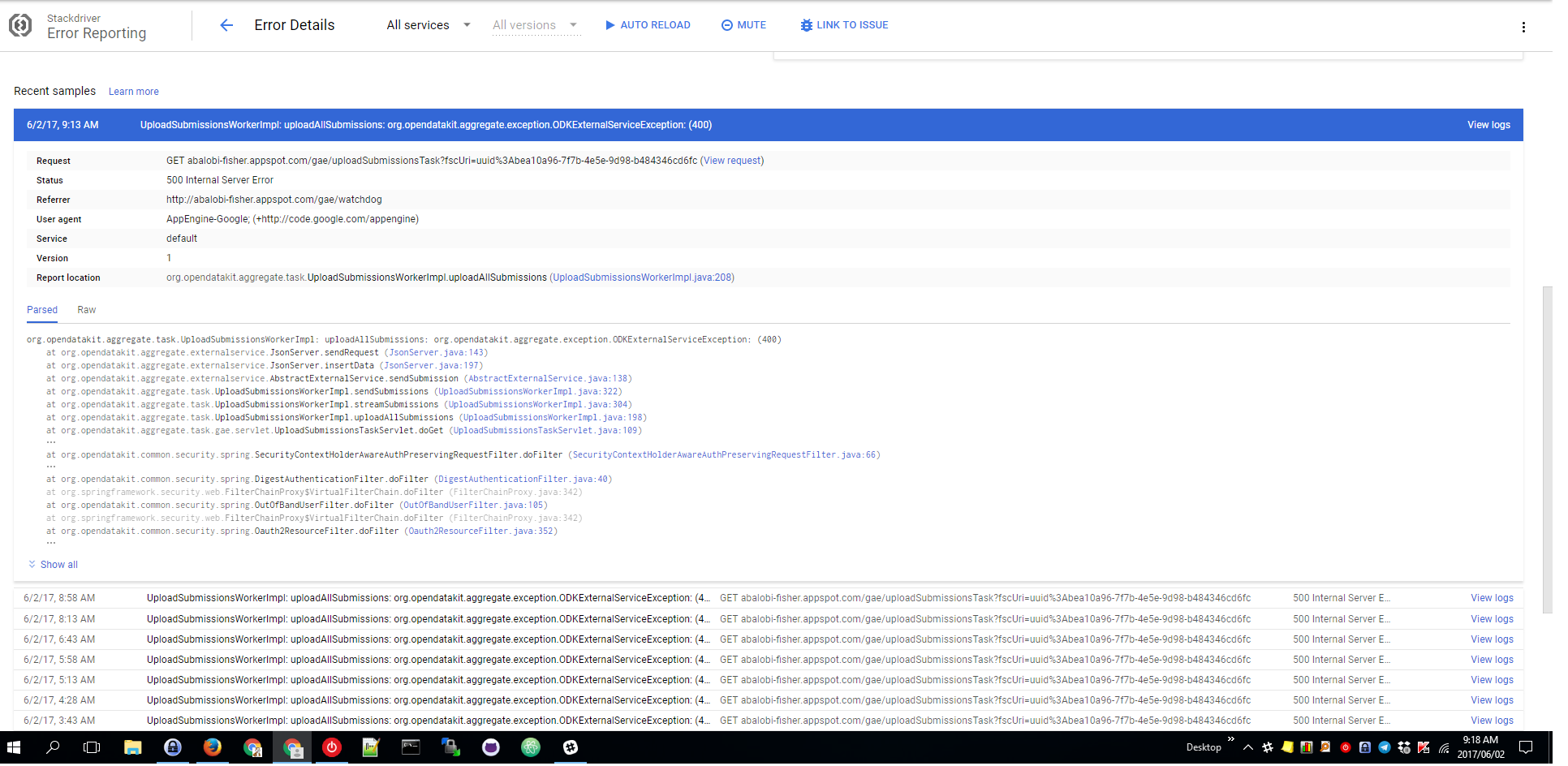
Task: Open File Explorer from taskbar
Action: pos(132,747)
